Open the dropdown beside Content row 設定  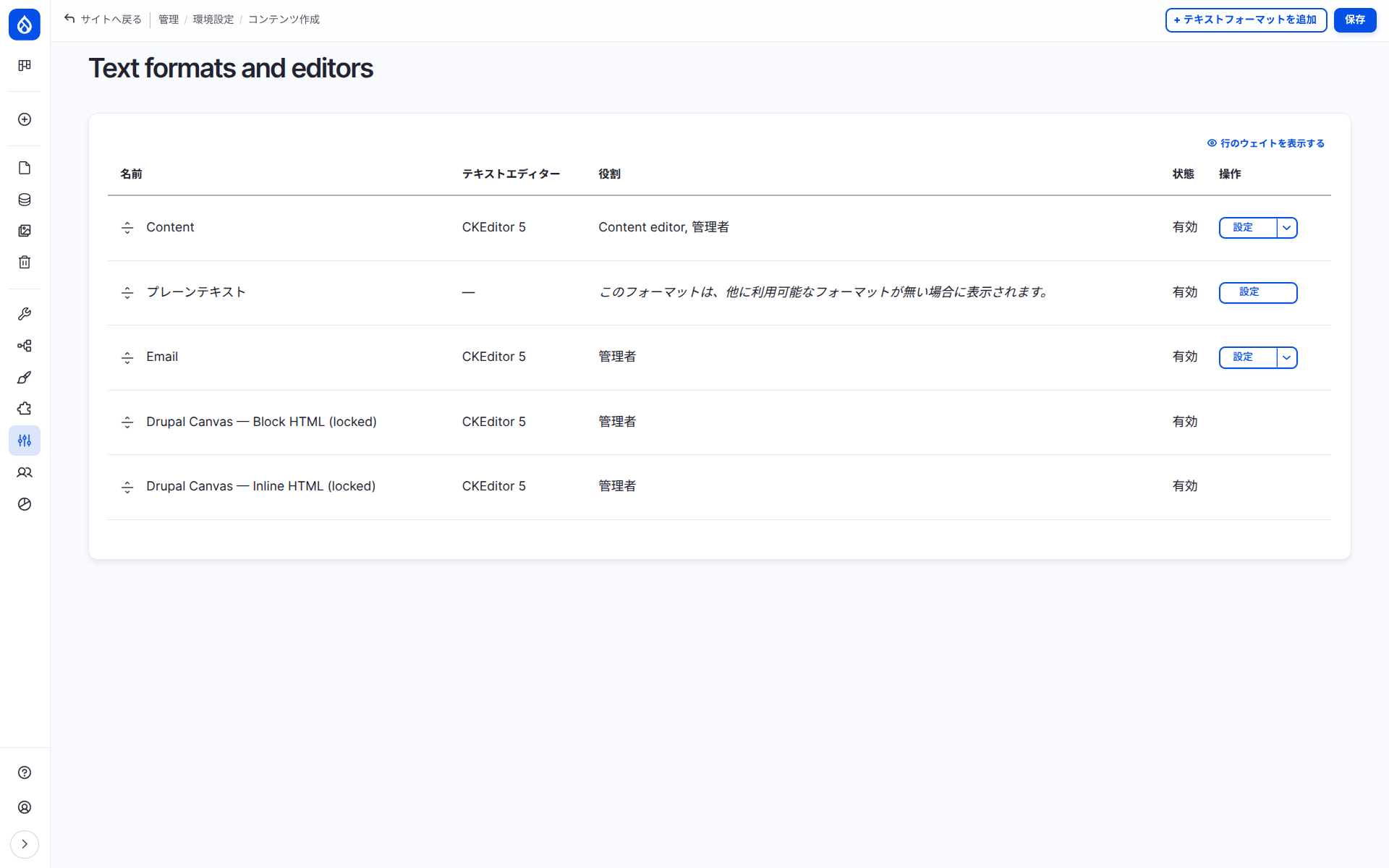tap(1286, 227)
